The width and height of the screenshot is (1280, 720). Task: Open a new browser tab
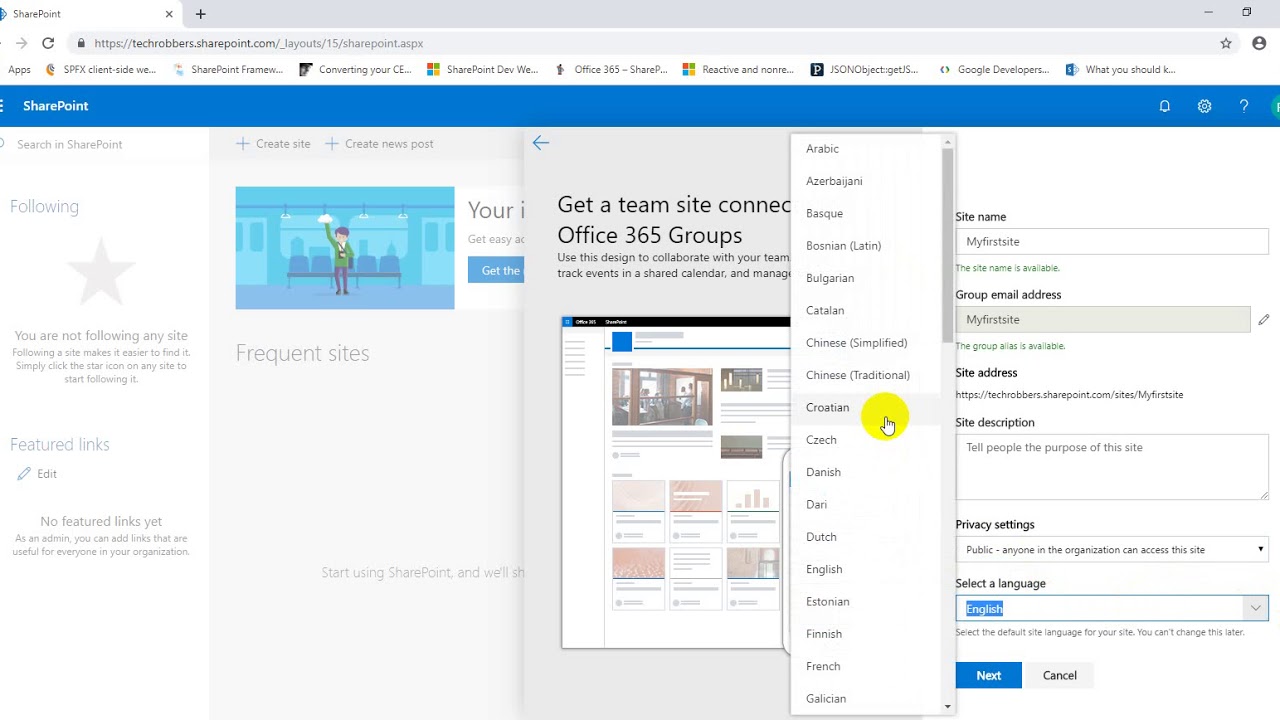200,14
